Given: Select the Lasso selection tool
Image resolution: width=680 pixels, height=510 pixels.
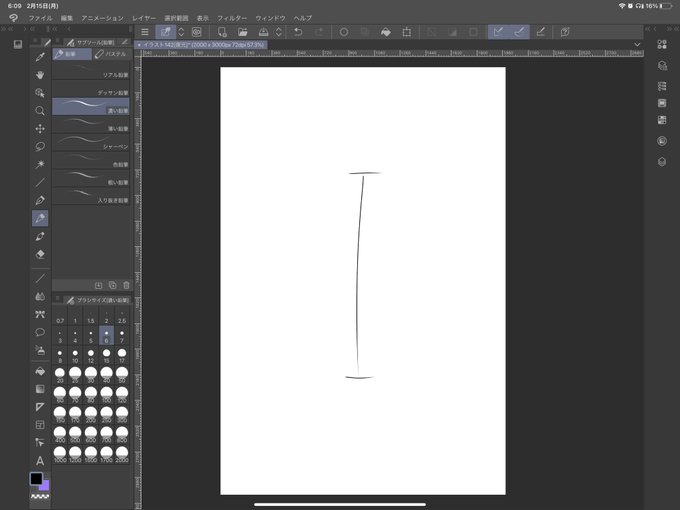Looking at the screenshot, I should [40, 147].
